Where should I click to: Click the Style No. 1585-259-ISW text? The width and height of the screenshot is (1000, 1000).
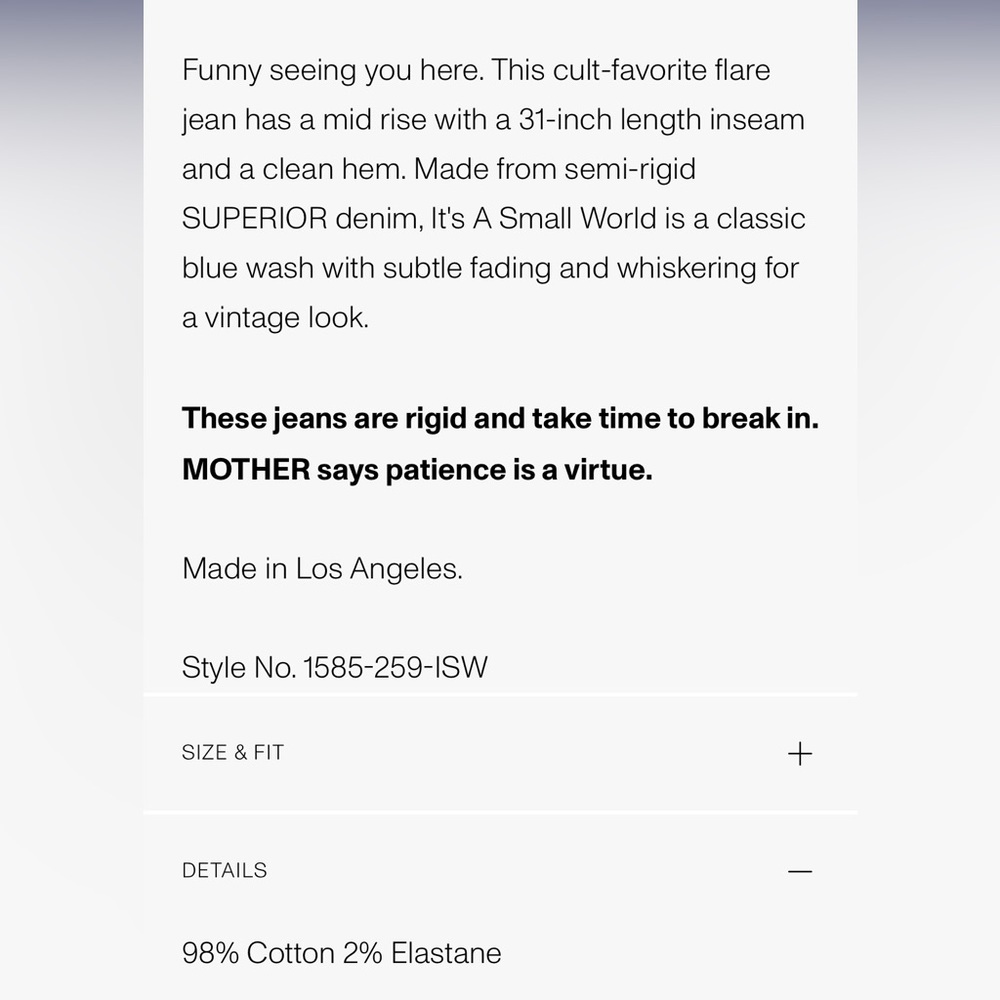335,668
